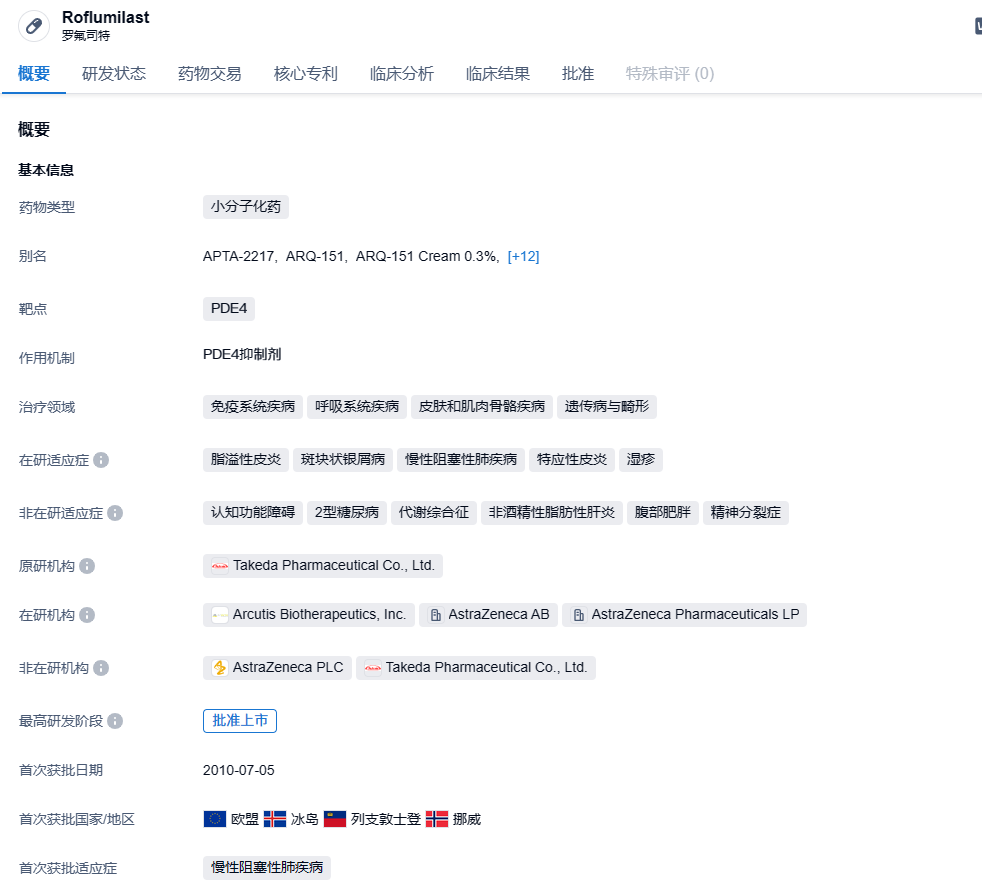Viewport: 982px width, 891px height.
Task: Click the PDE4 target tag
Action: coord(229,308)
